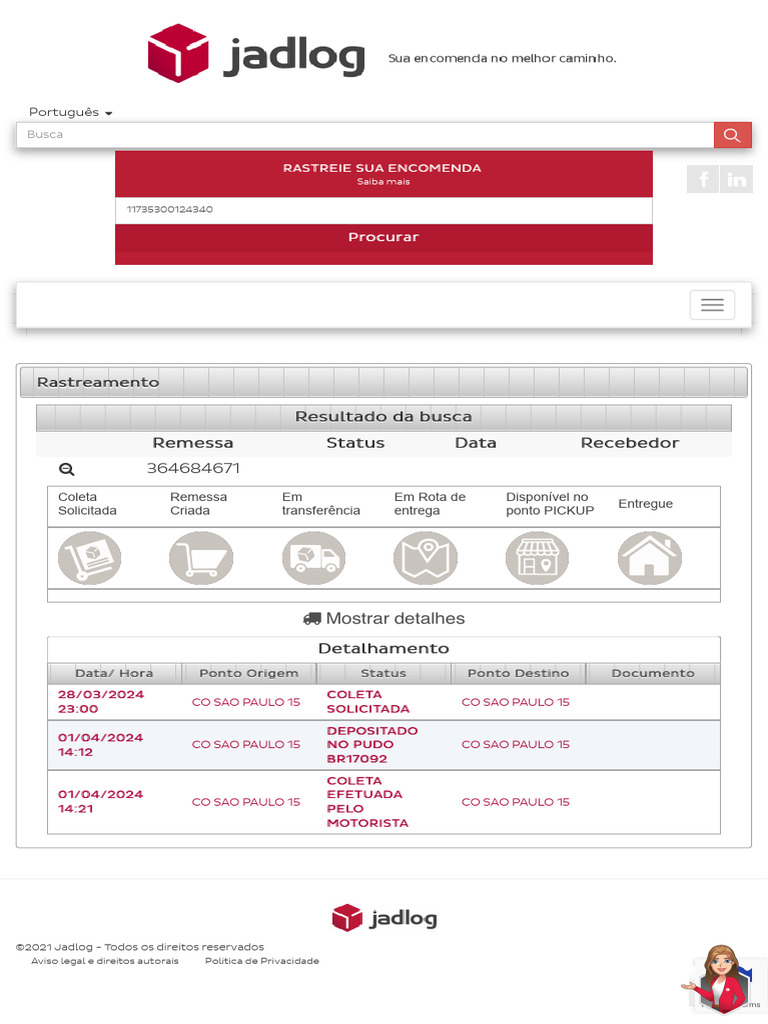Click Disponível no ponto PICKUP label

pos(550,504)
